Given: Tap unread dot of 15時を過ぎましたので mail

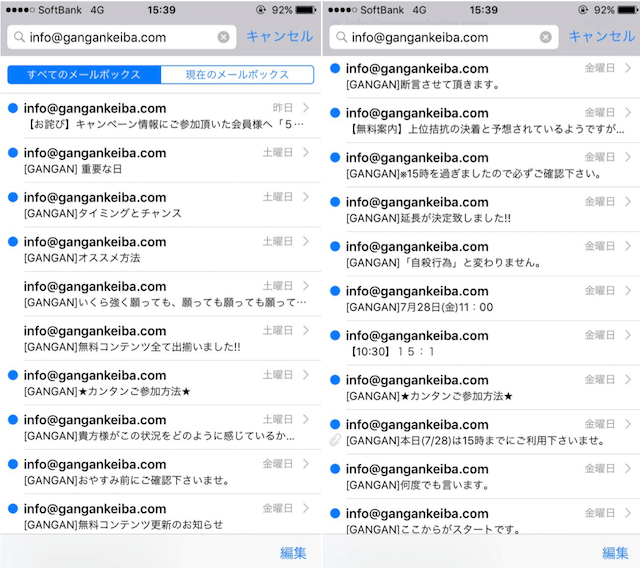Looking at the screenshot, I should point(335,157).
